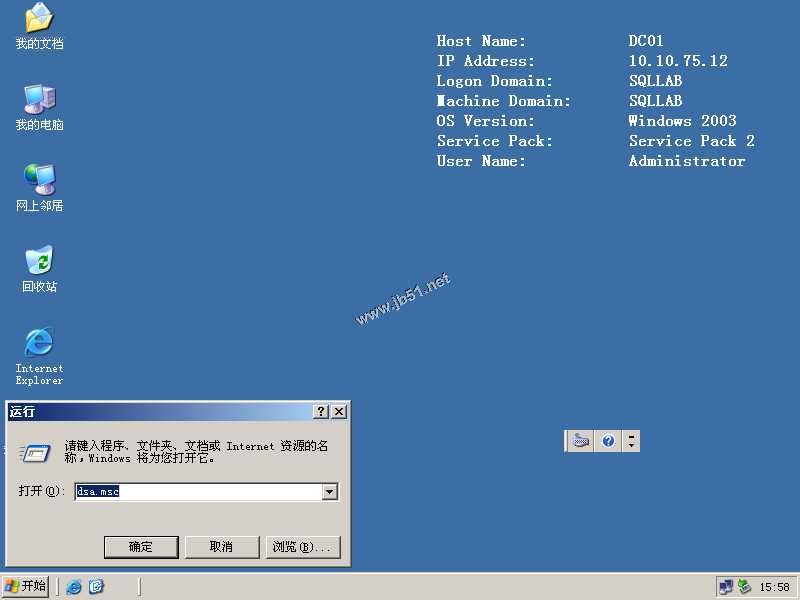
Task: Click the Run dialog question mark help button
Action: pos(320,412)
